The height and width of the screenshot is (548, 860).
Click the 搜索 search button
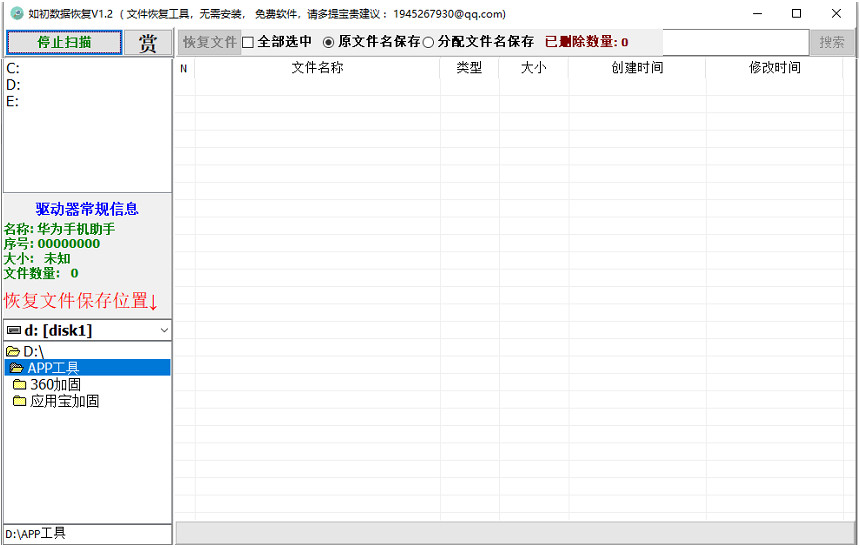point(832,42)
